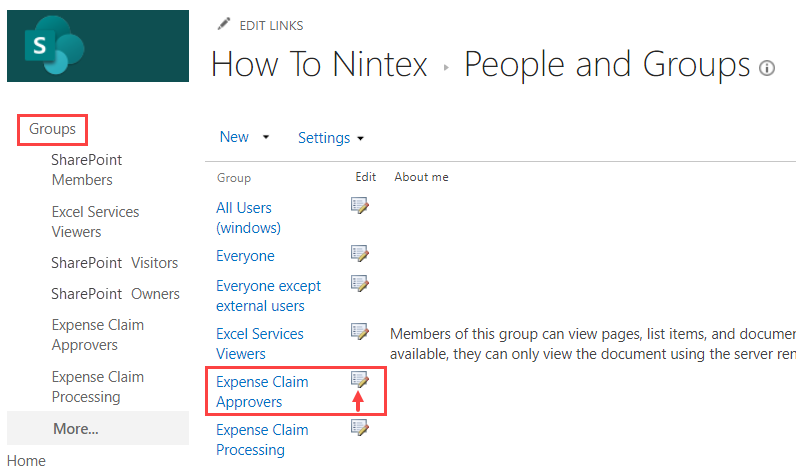
Task: Edit the All Users (windows) group
Action: (x=360, y=205)
